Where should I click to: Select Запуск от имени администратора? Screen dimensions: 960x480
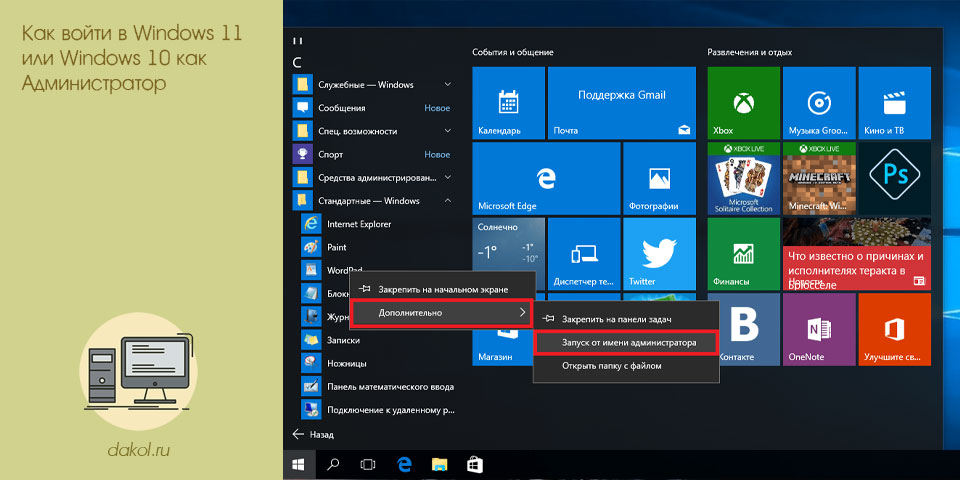(x=626, y=343)
